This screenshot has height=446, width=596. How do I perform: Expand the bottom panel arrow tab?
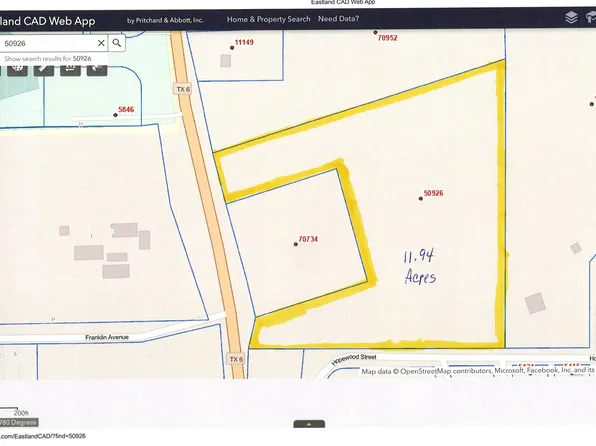pos(309,424)
